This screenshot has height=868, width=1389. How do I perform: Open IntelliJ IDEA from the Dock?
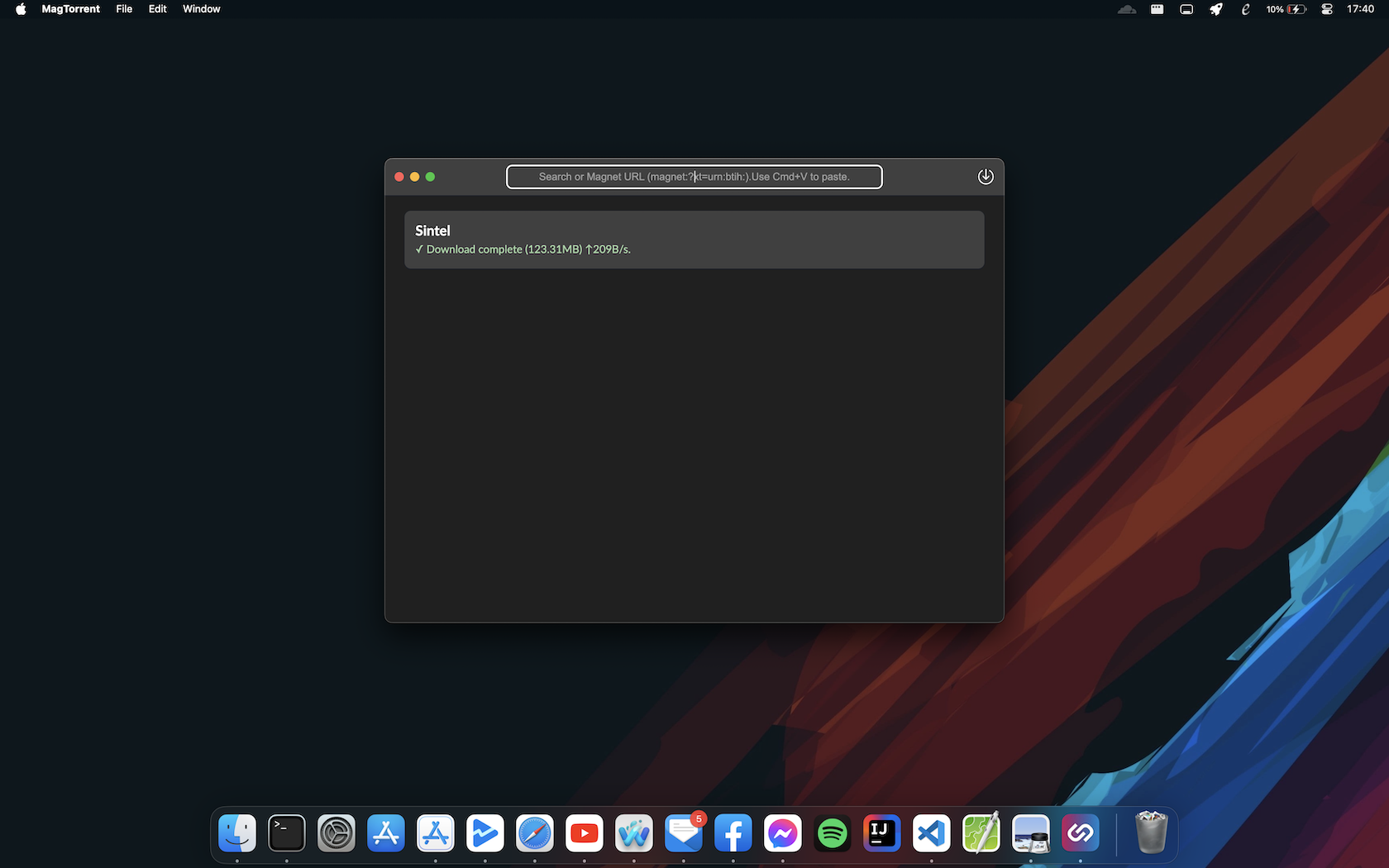point(882,833)
